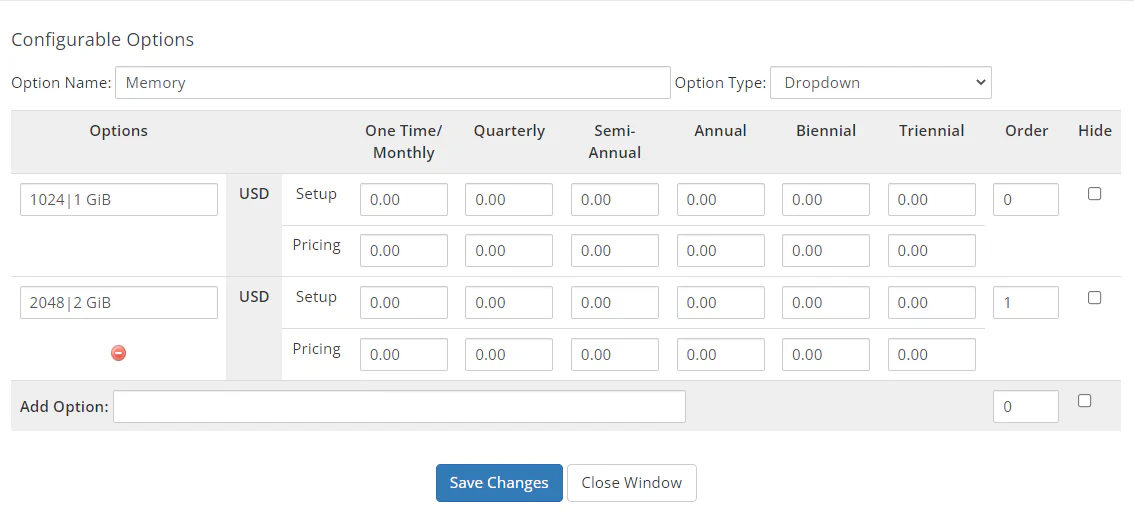Select 2048|2 GiB Pricing Triennial field
1134x528 pixels.
pos(932,354)
